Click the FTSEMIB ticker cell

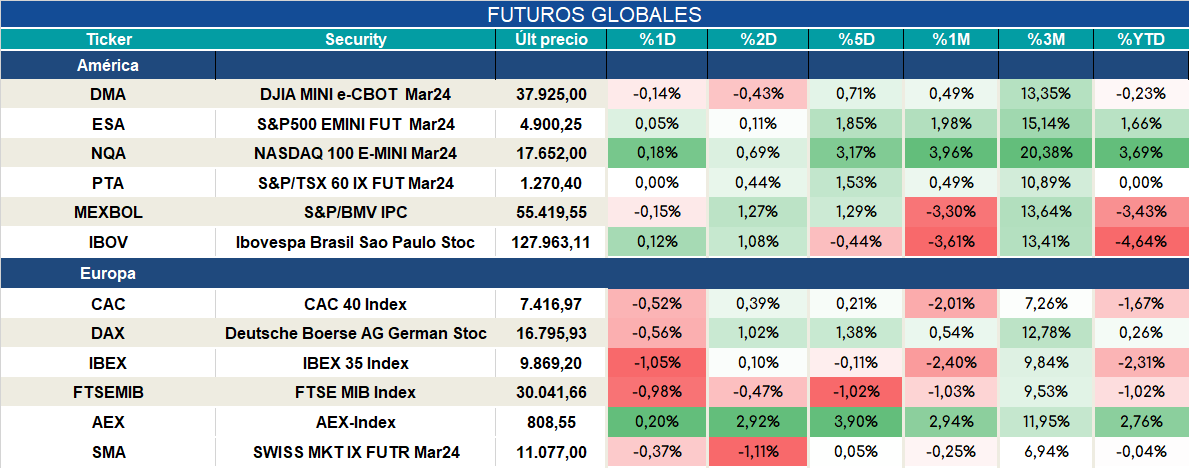108,393
